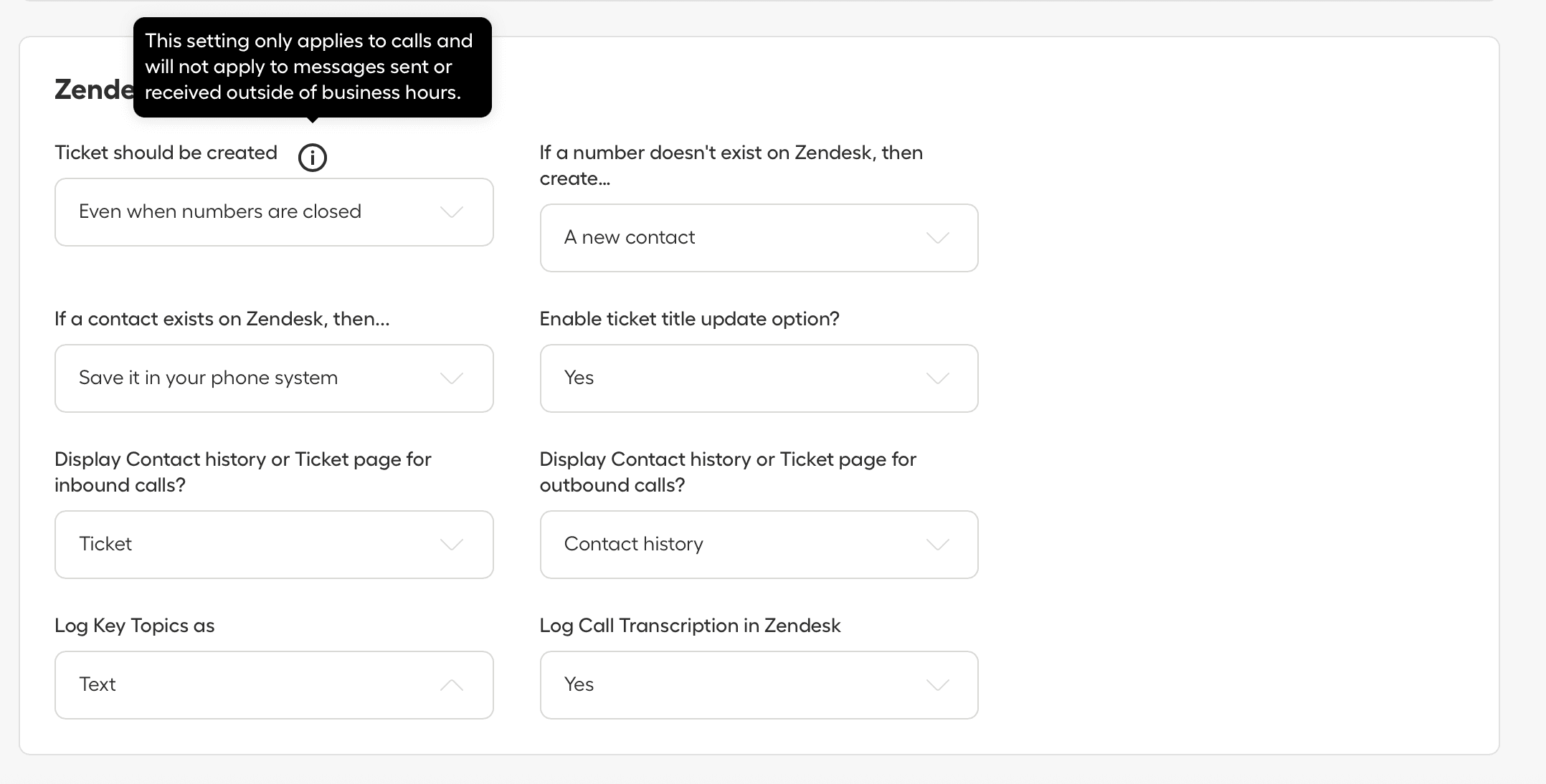Click the 'Log Key Topics as' label text
The height and width of the screenshot is (784, 1546).
[x=134, y=626]
